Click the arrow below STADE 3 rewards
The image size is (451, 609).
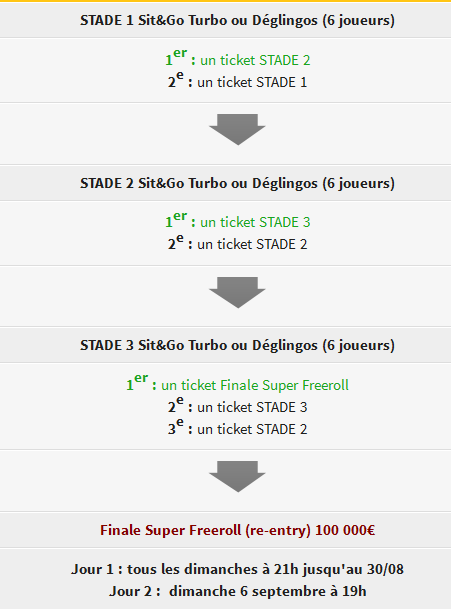tap(237, 477)
